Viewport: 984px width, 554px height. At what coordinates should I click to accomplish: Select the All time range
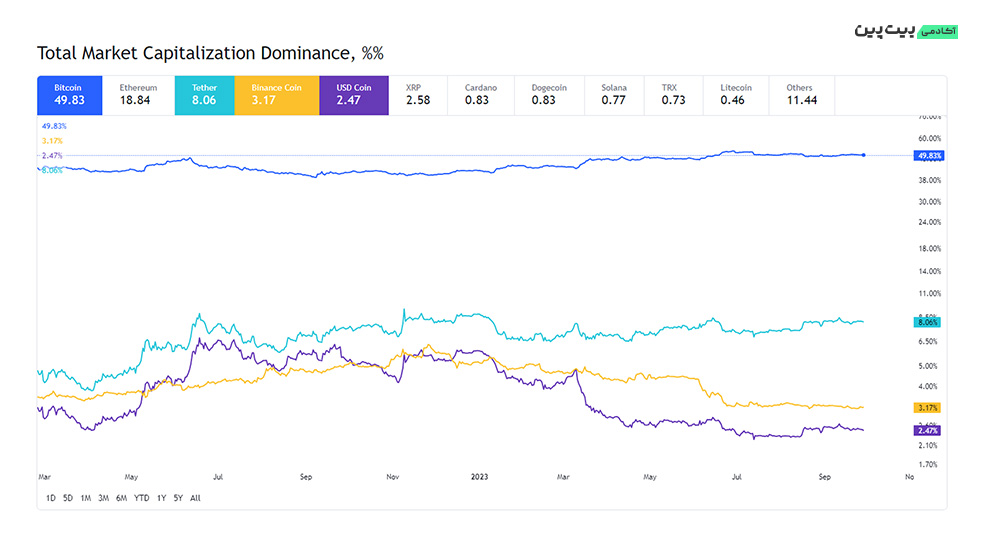[x=195, y=498]
